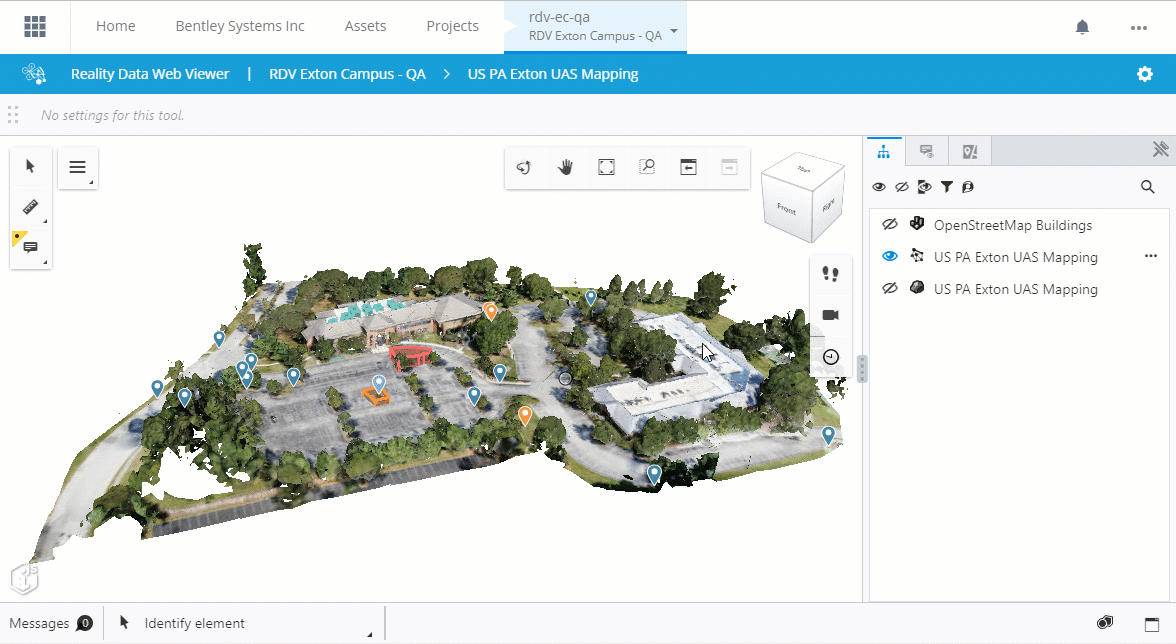Screen dimensions: 1176x644
Task: Click US PA Exton UAS Mapping breadcrumb
Action: click(x=553, y=74)
